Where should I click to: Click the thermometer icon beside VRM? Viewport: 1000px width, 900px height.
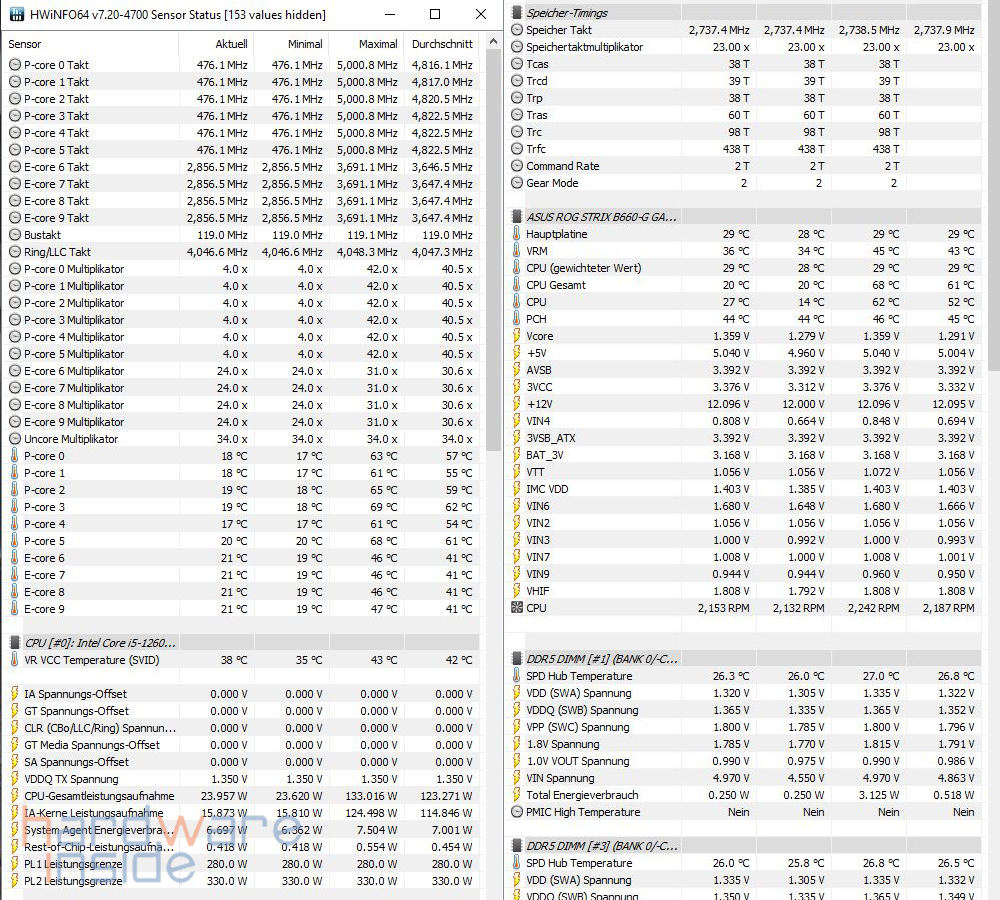[516, 251]
